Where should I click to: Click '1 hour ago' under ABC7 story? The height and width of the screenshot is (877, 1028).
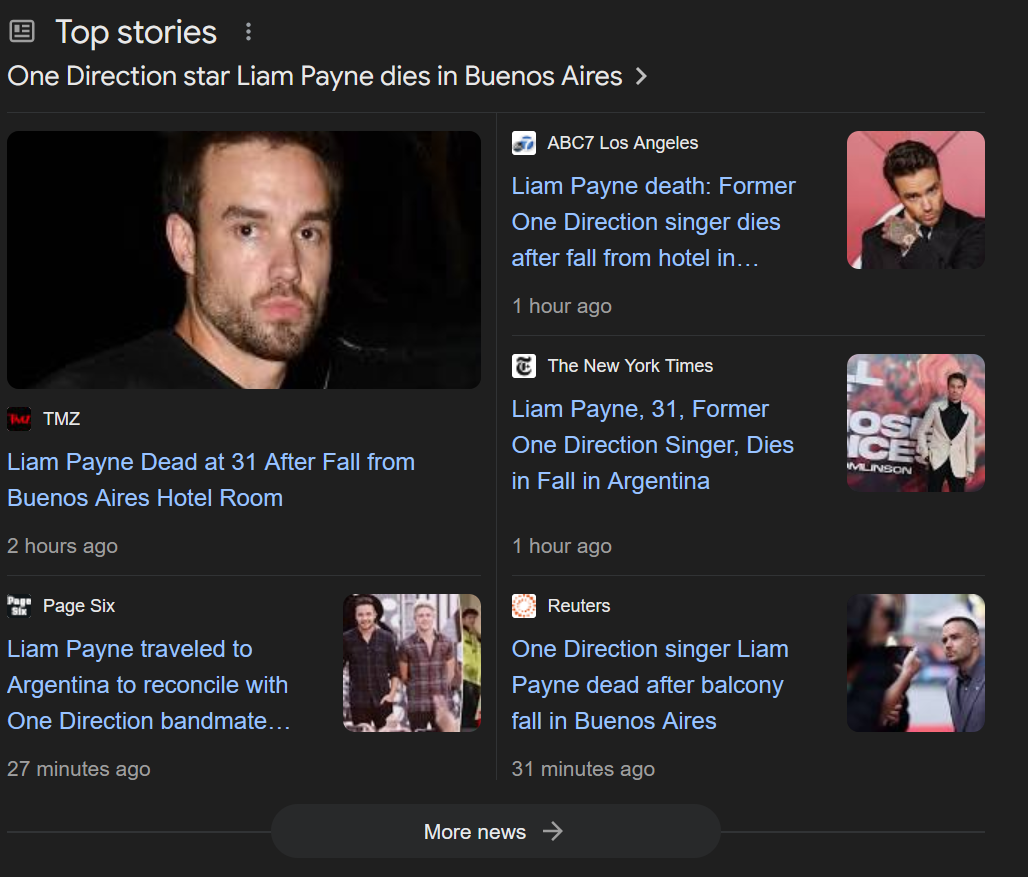click(x=562, y=306)
